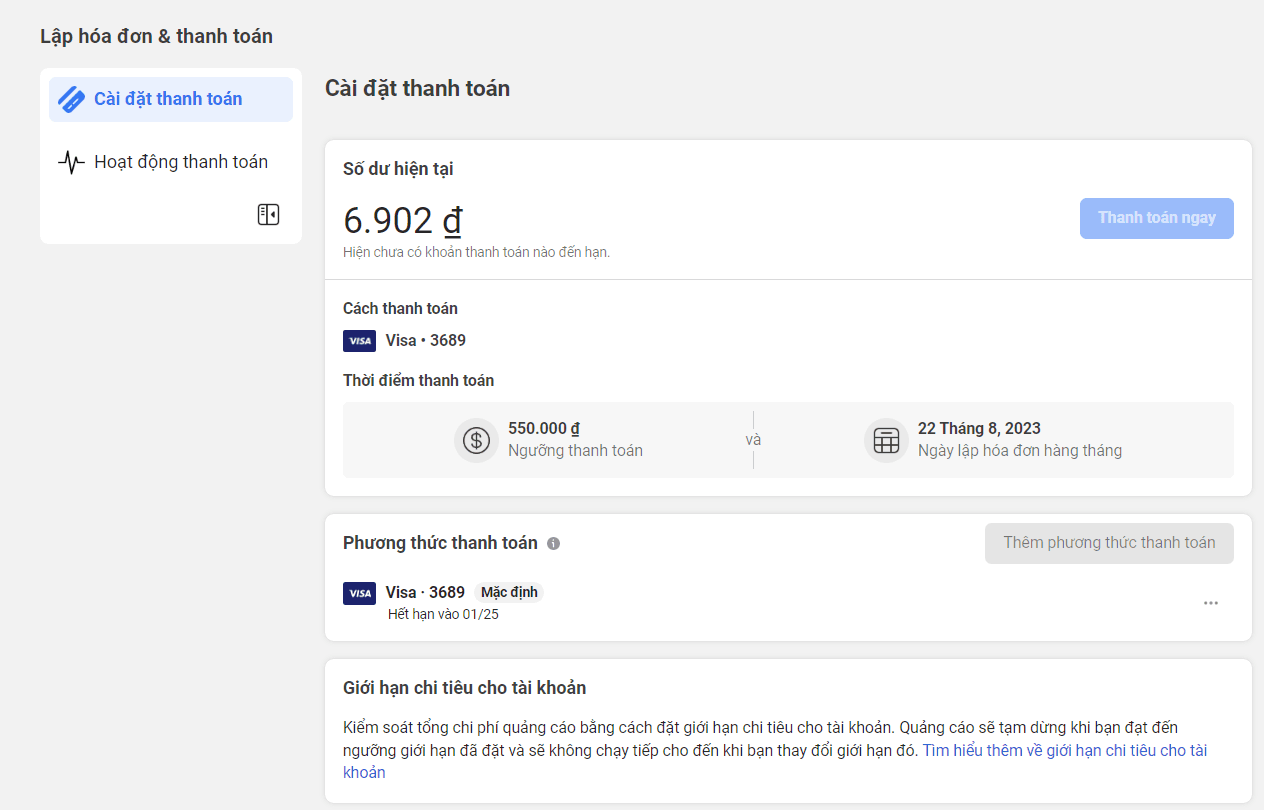Click the Mặc định badge on the Visa card
Image resolution: width=1264 pixels, height=810 pixels.
point(509,592)
